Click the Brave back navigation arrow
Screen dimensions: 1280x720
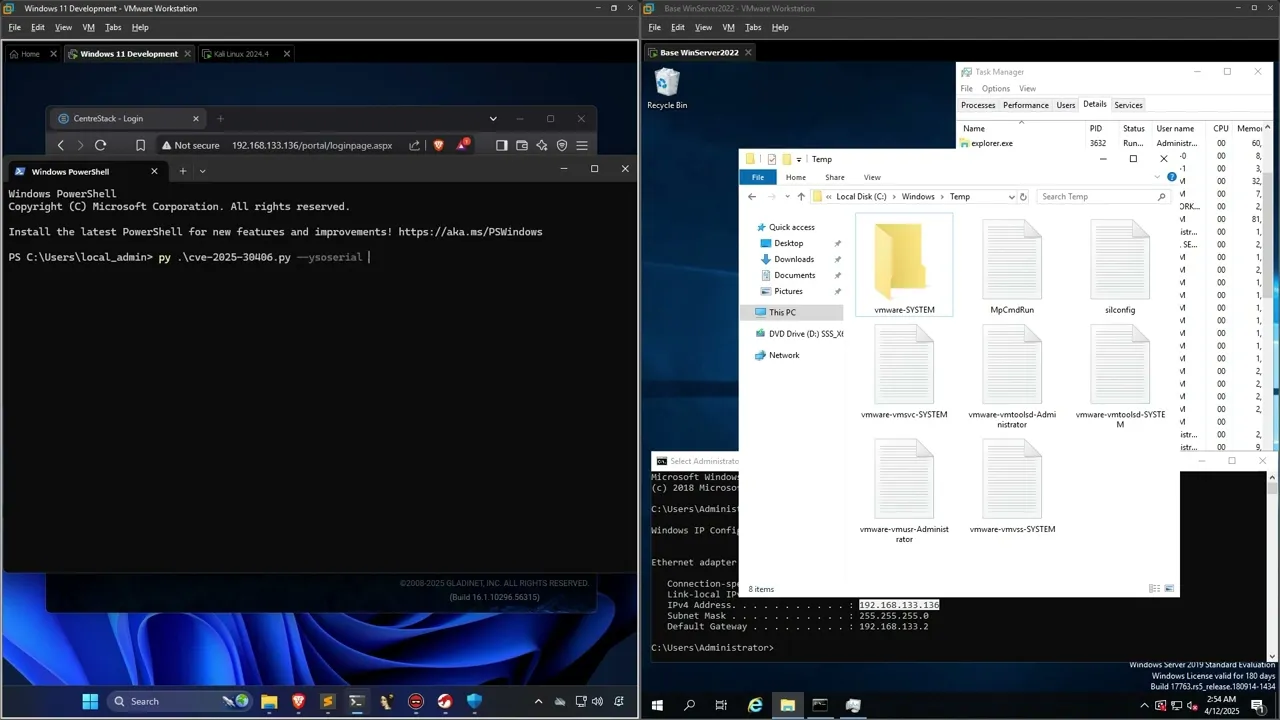click(x=61, y=145)
